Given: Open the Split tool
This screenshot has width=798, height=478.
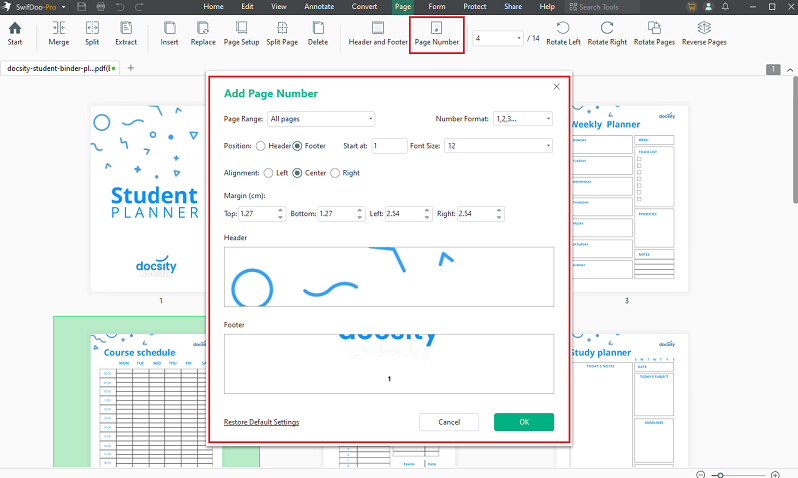Looking at the screenshot, I should (x=92, y=34).
